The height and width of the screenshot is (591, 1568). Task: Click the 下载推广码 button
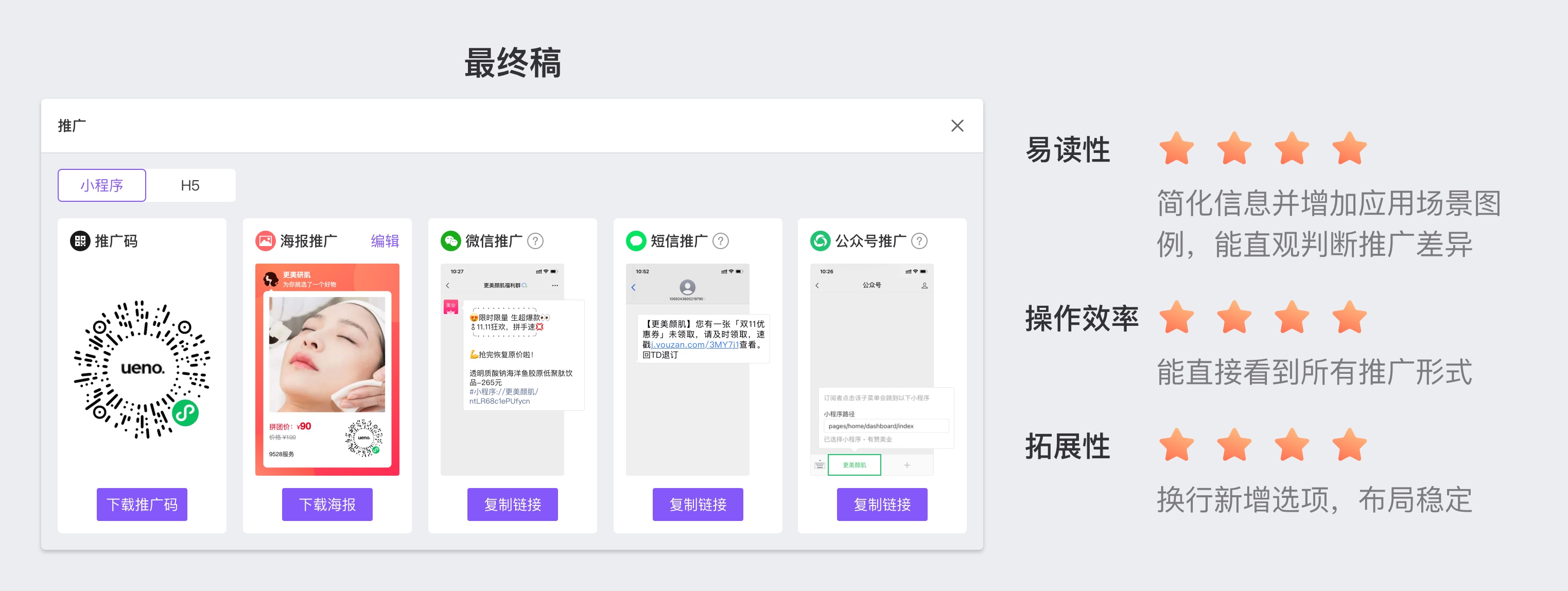pyautogui.click(x=142, y=504)
